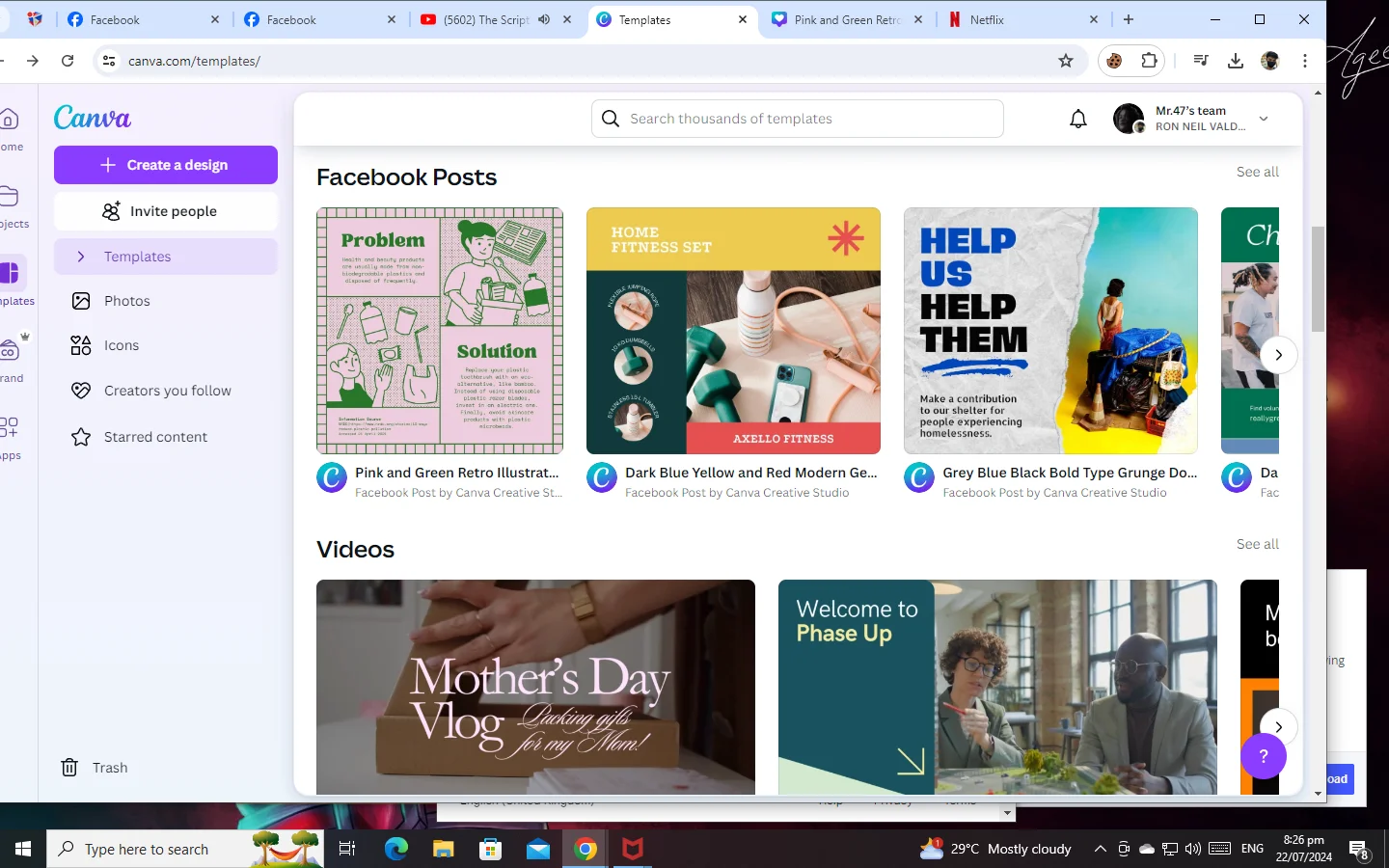
Task: Open Starred content star icon
Action: coord(81,437)
